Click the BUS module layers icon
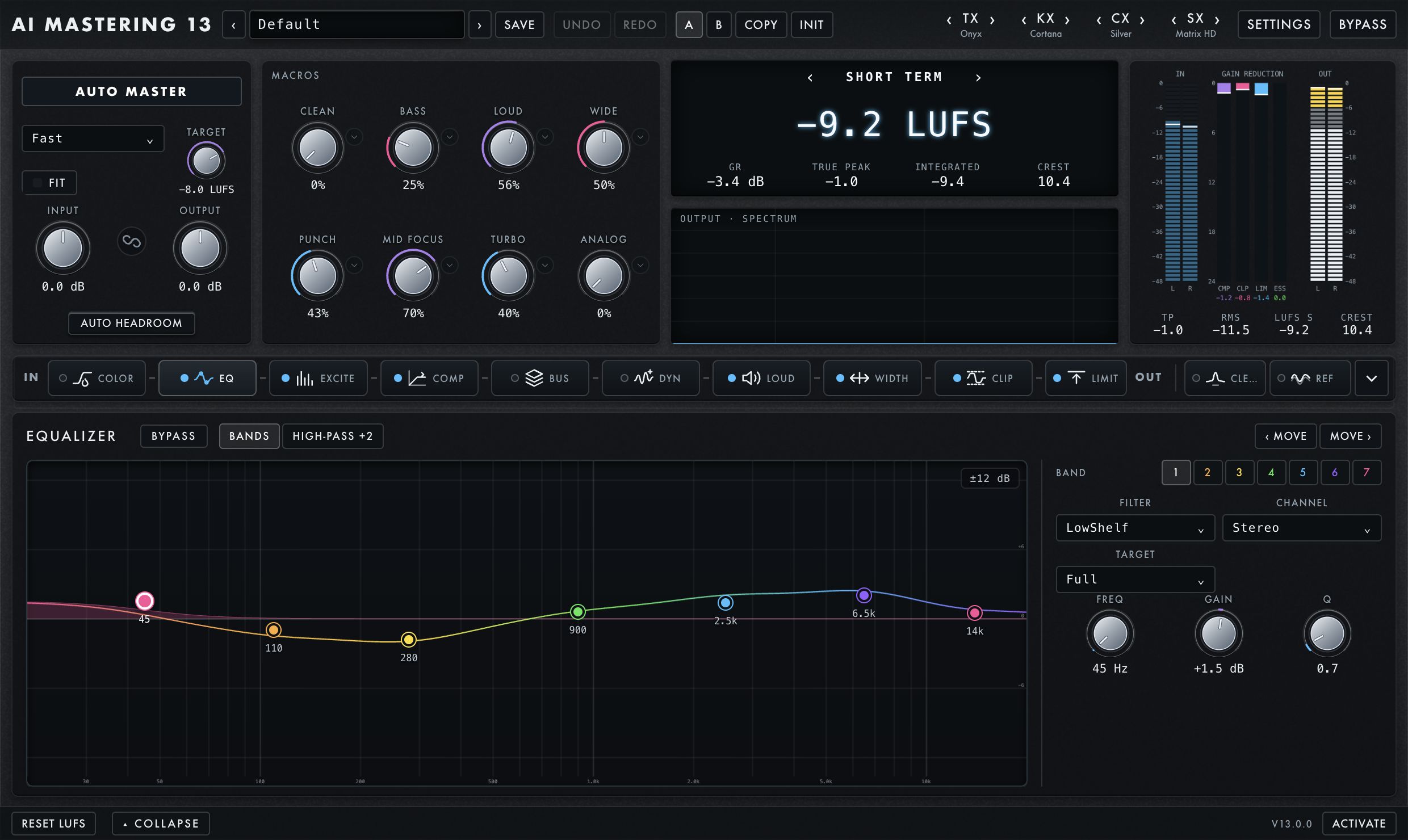This screenshot has height=840, width=1408. (534, 378)
